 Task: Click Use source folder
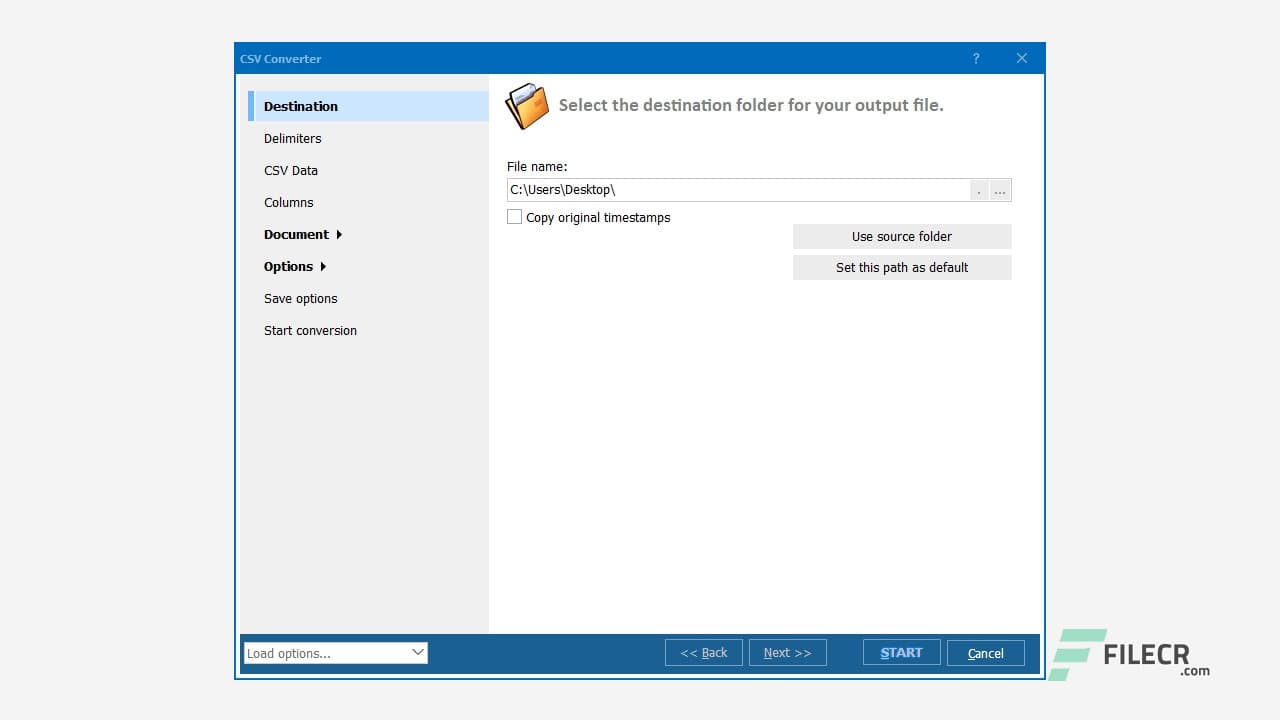[901, 236]
